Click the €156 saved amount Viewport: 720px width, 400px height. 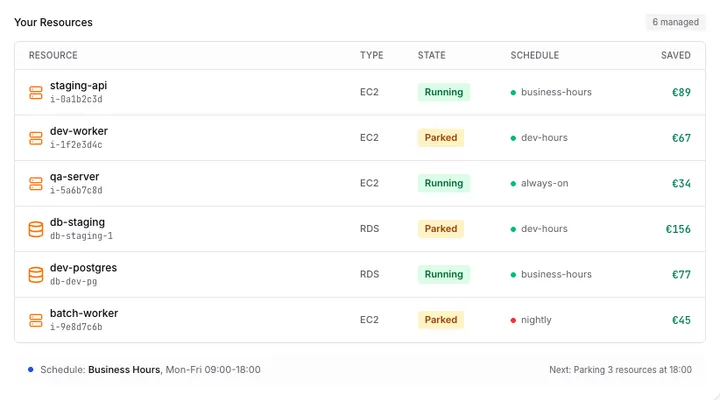(x=678, y=229)
